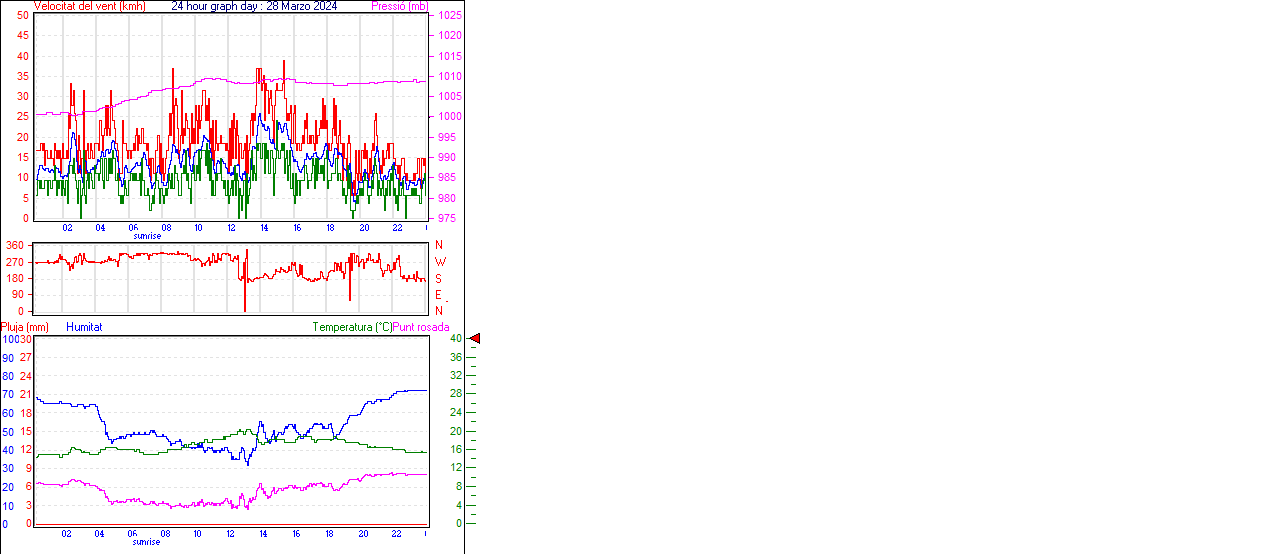The image size is (1280, 554).
Task: Click the 'E' wind direction label
Action: coord(439,295)
